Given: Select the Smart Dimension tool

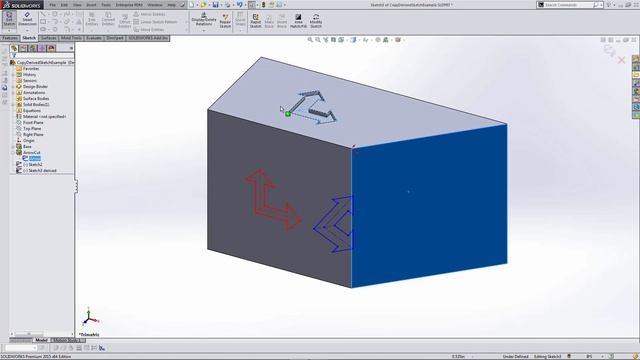Looking at the screenshot, I should [x=27, y=19].
